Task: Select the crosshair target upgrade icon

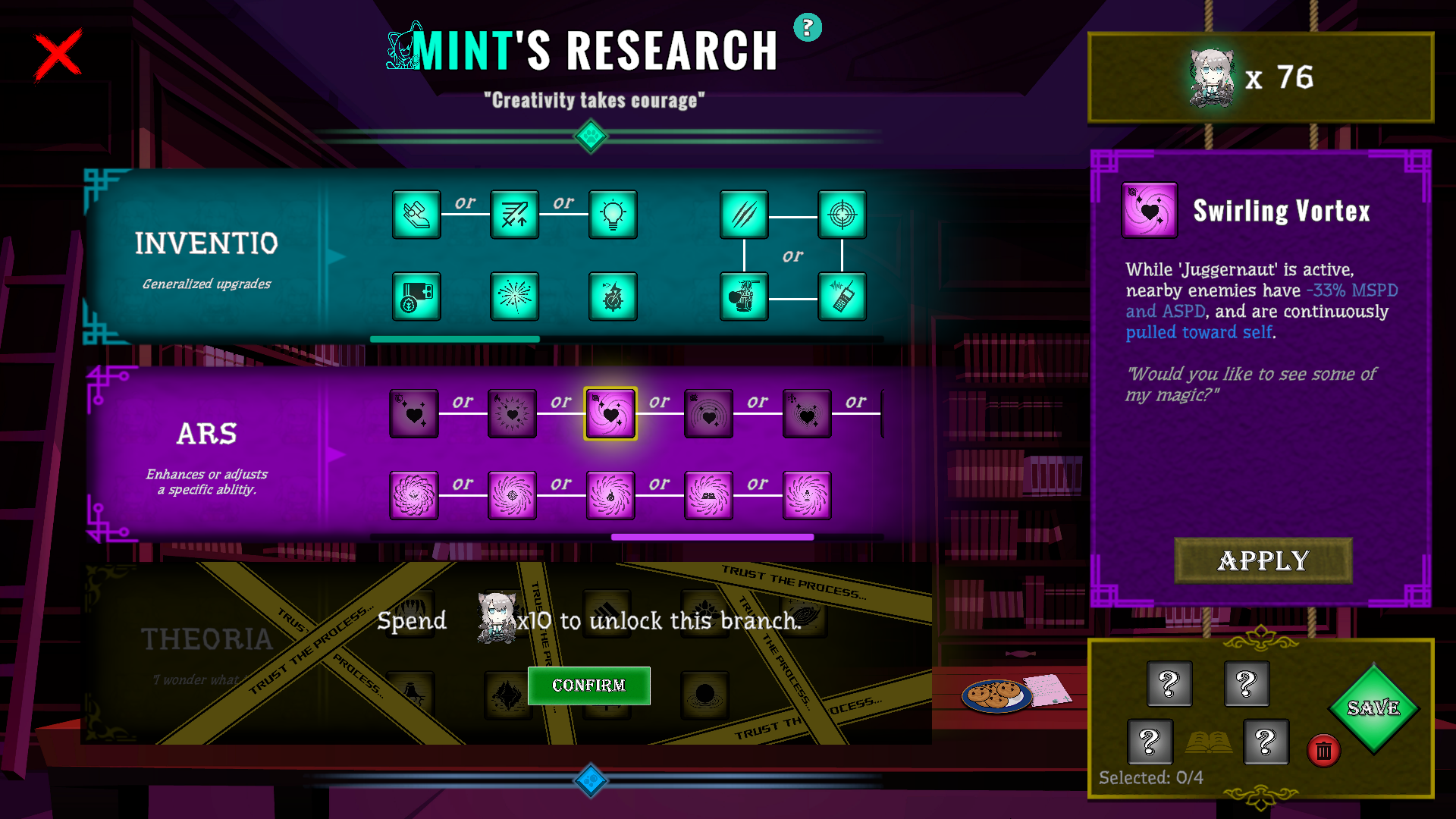Action: pos(842,215)
